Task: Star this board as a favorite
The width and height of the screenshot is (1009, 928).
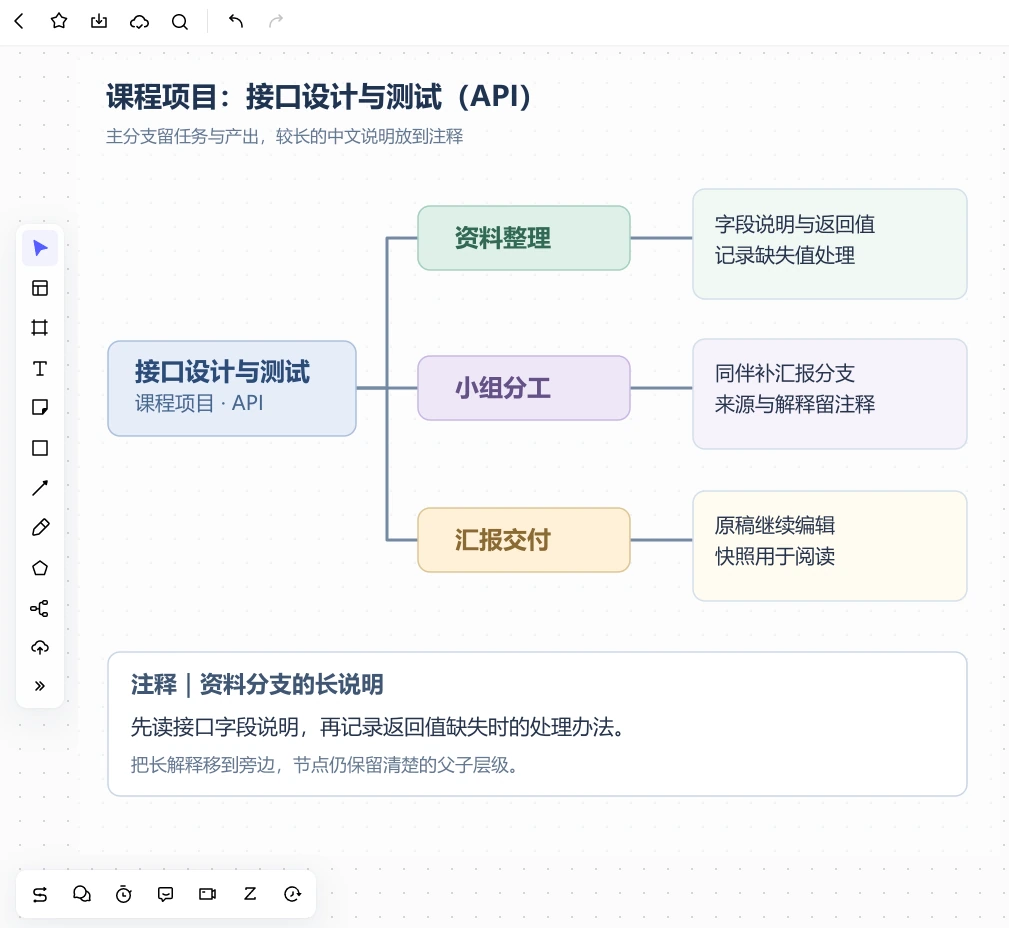Action: pos(59,21)
